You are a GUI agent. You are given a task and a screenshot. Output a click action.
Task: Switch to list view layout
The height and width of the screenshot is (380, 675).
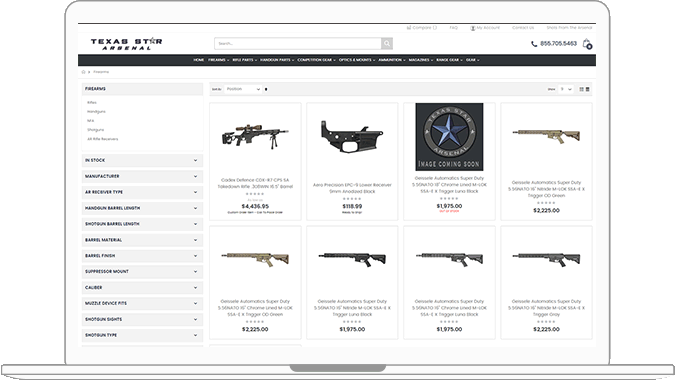[588, 89]
